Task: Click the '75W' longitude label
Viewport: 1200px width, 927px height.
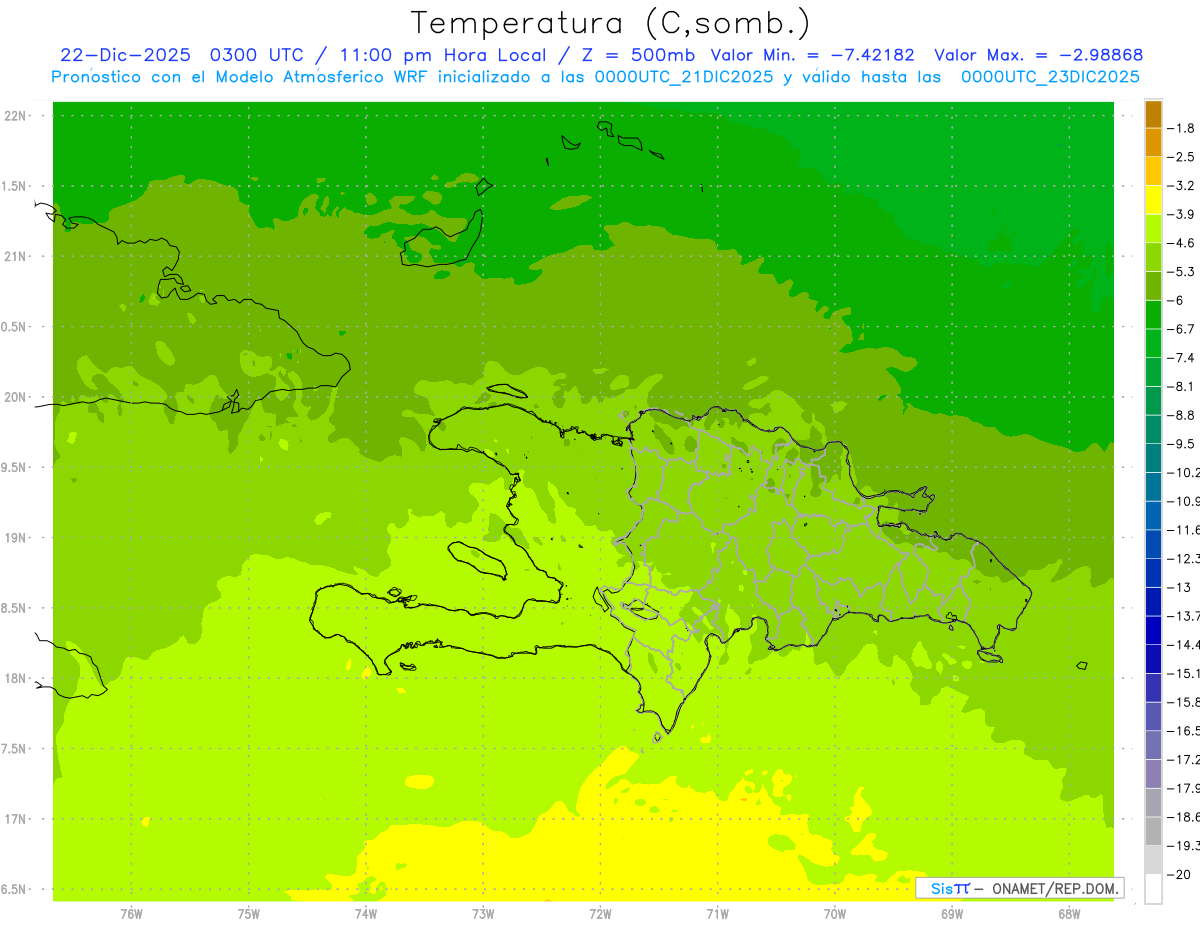Action: point(248,914)
